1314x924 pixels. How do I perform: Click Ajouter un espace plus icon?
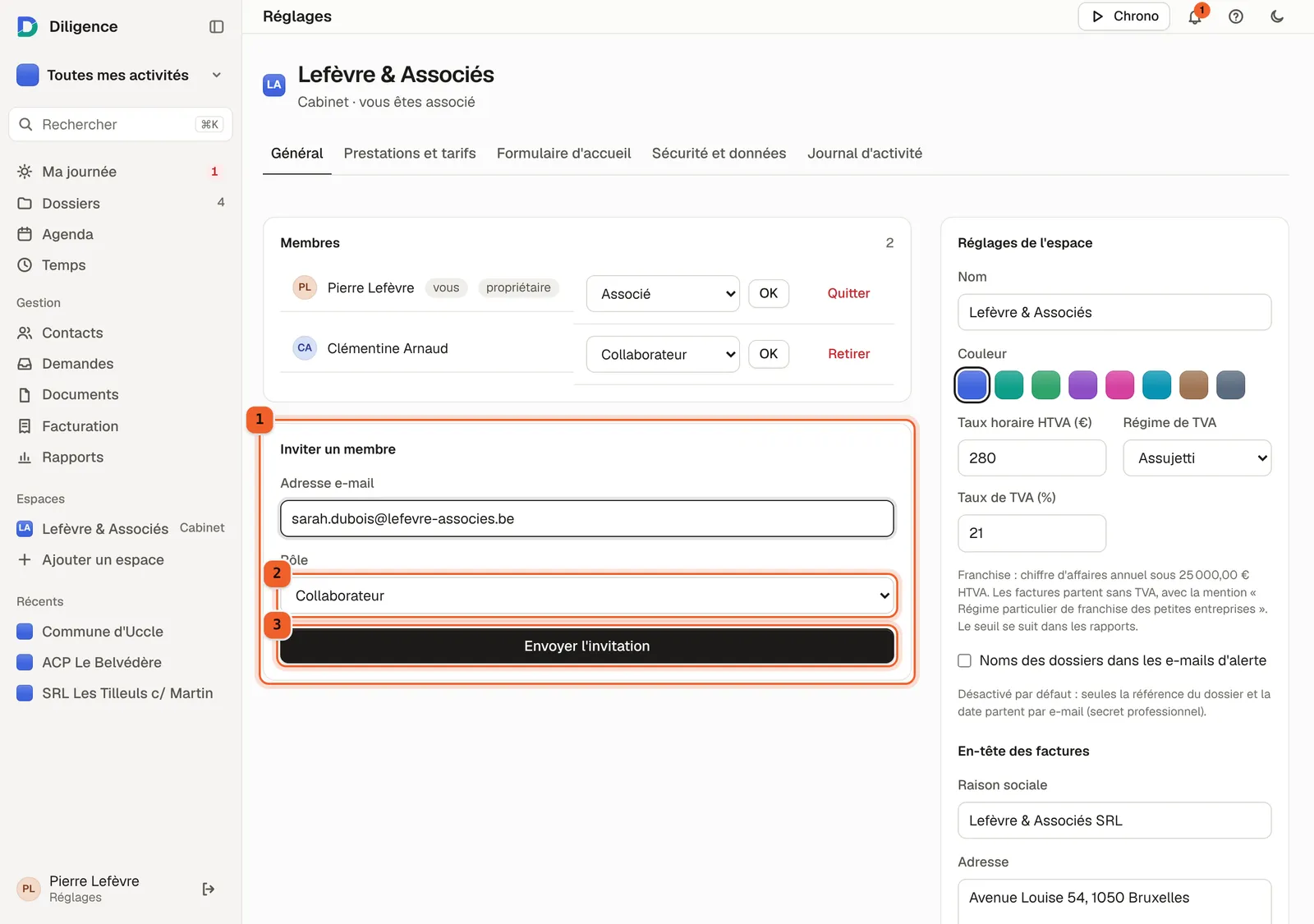pyautogui.click(x=25, y=559)
